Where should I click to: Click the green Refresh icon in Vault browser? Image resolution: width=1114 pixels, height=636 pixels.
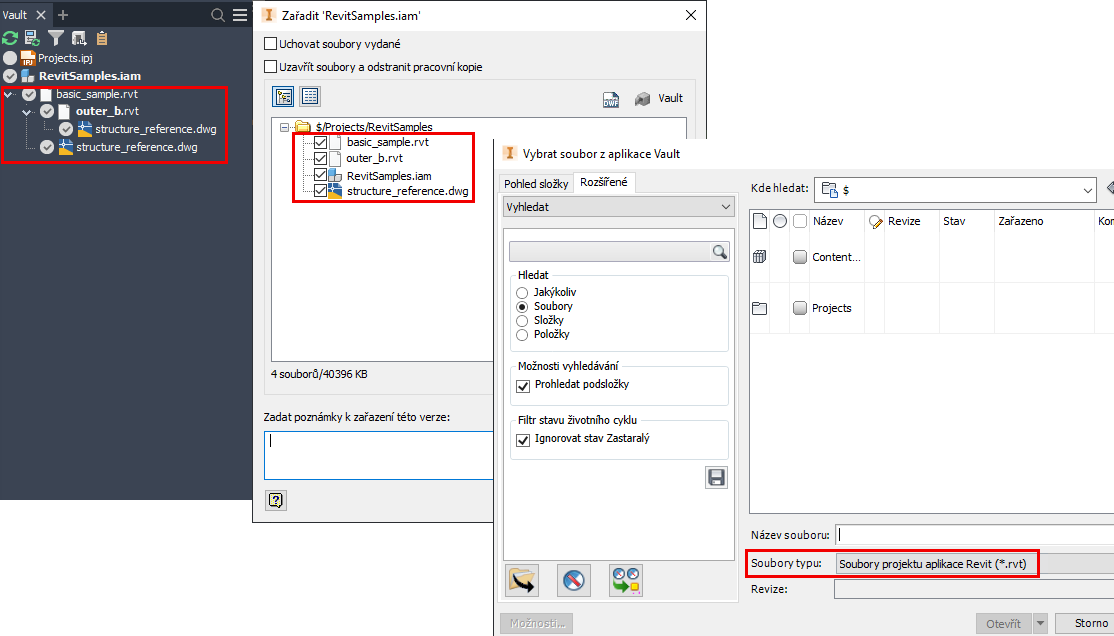[10, 38]
